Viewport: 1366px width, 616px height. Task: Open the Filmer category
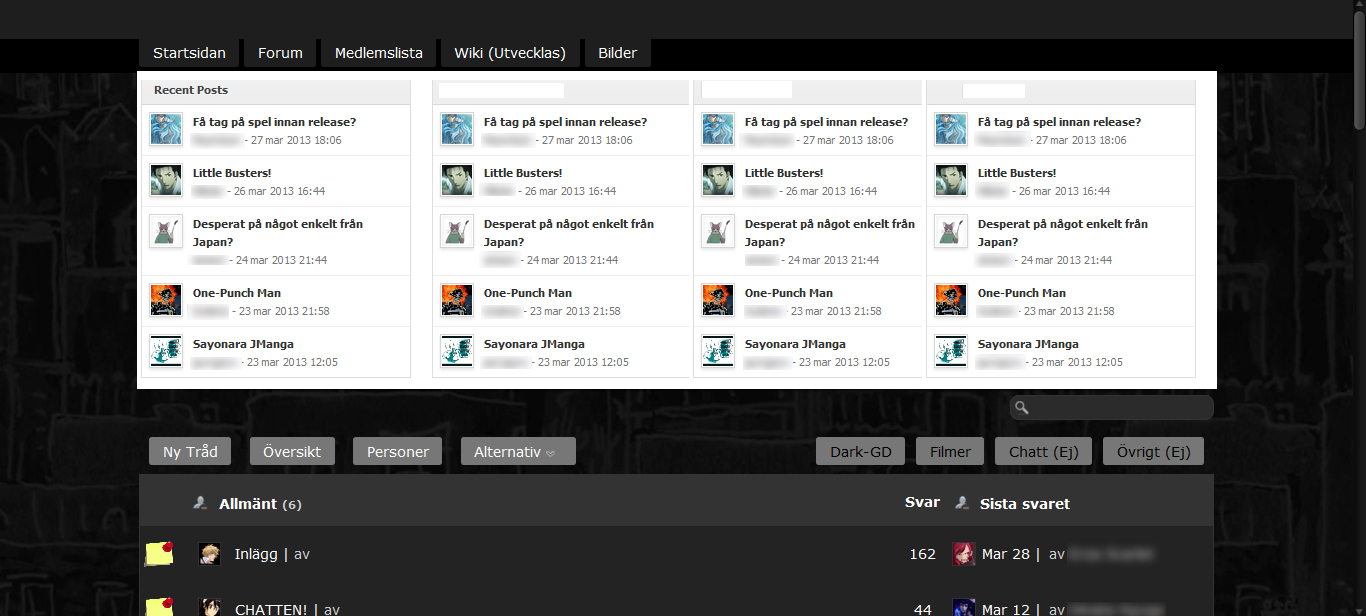pyautogui.click(x=950, y=452)
